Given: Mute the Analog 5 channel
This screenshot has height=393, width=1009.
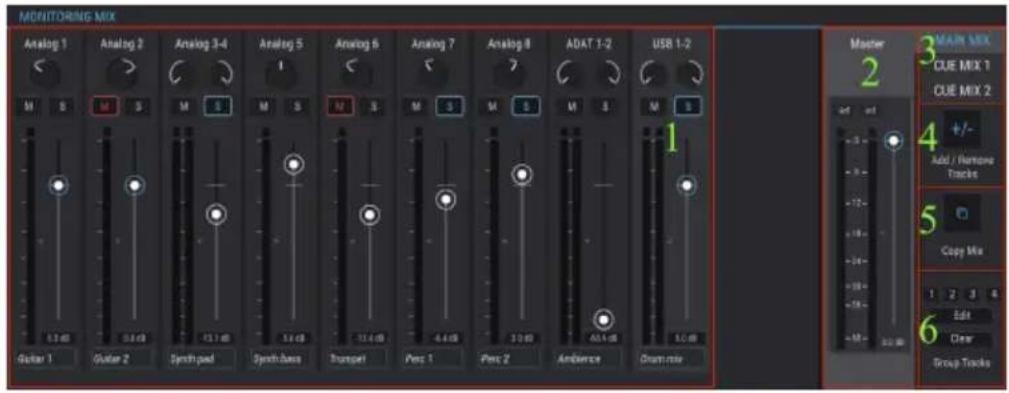Looking at the screenshot, I should (x=265, y=106).
